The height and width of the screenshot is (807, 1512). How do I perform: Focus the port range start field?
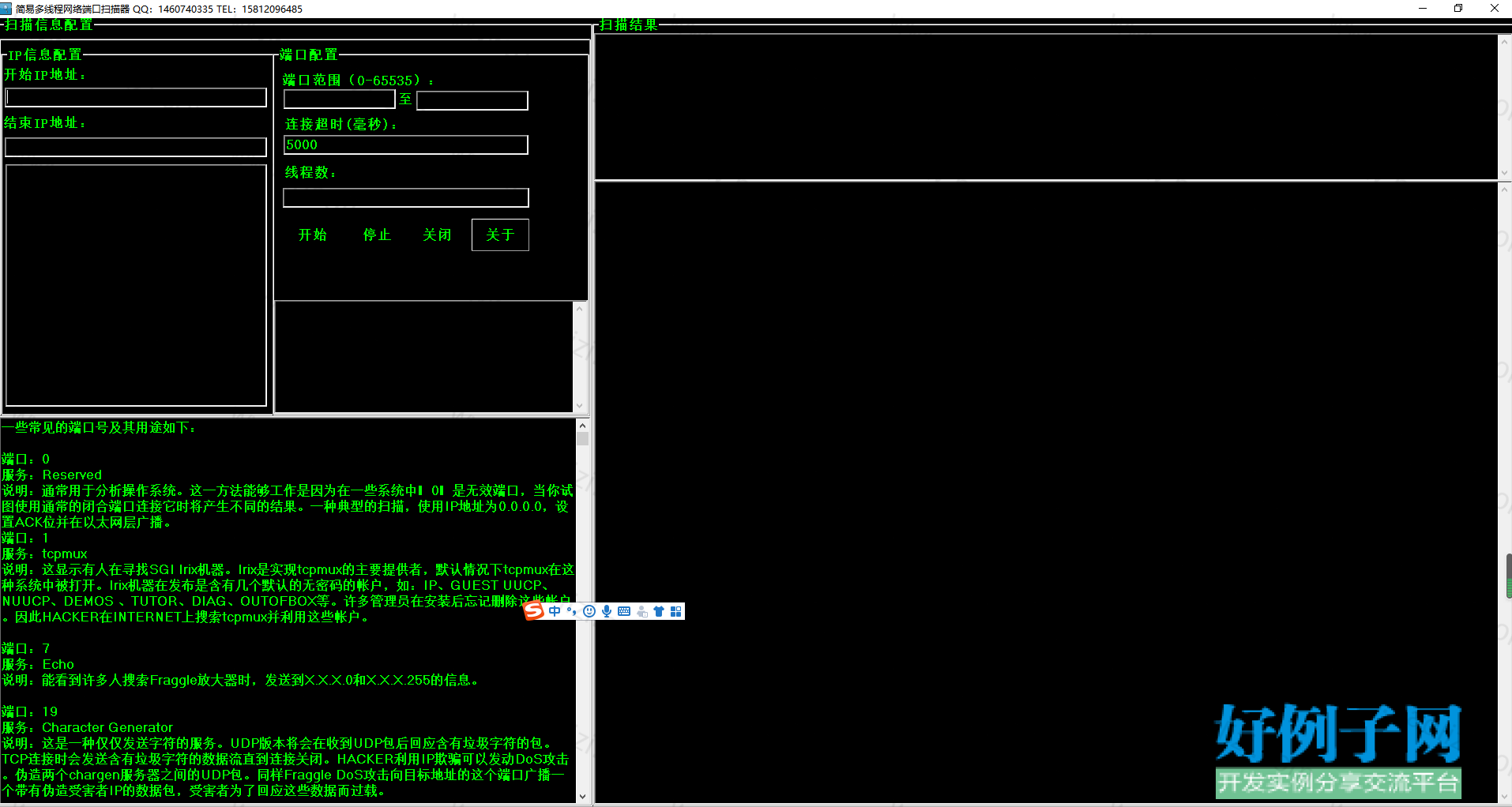pos(339,99)
